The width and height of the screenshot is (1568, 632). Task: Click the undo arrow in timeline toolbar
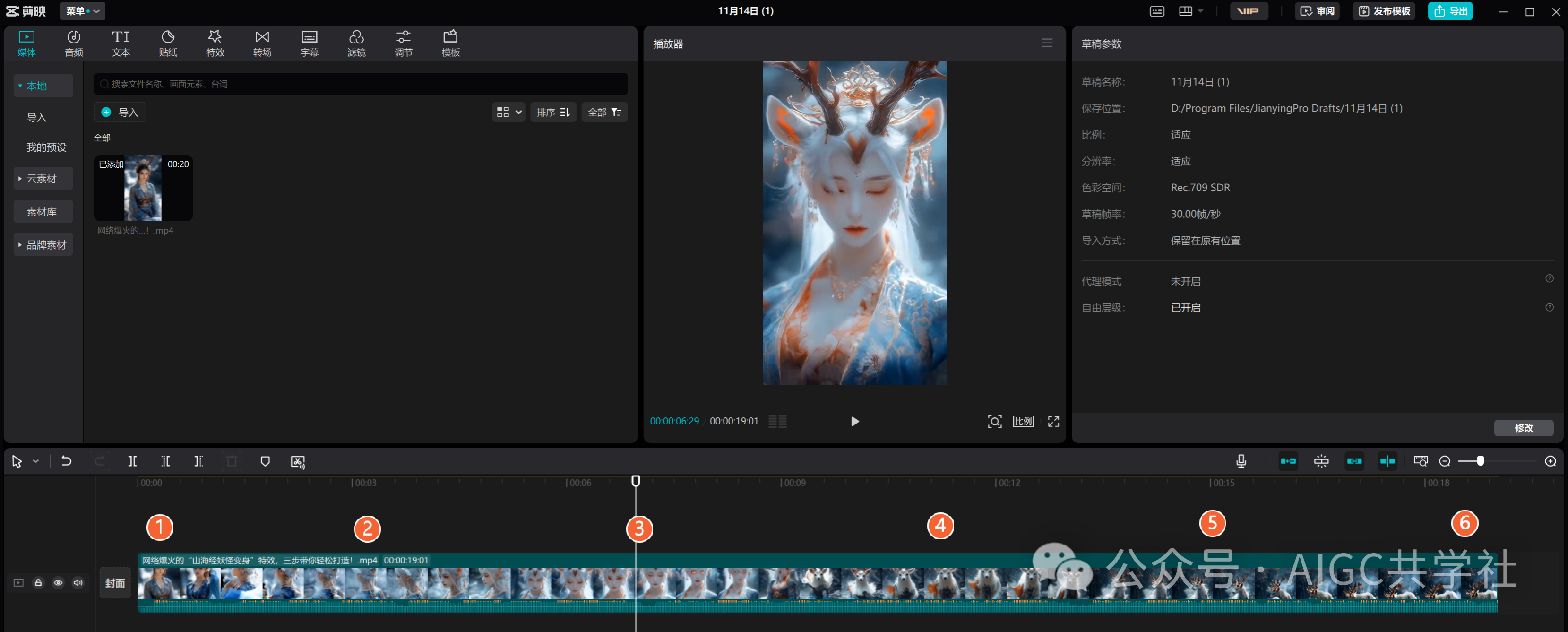coord(66,461)
